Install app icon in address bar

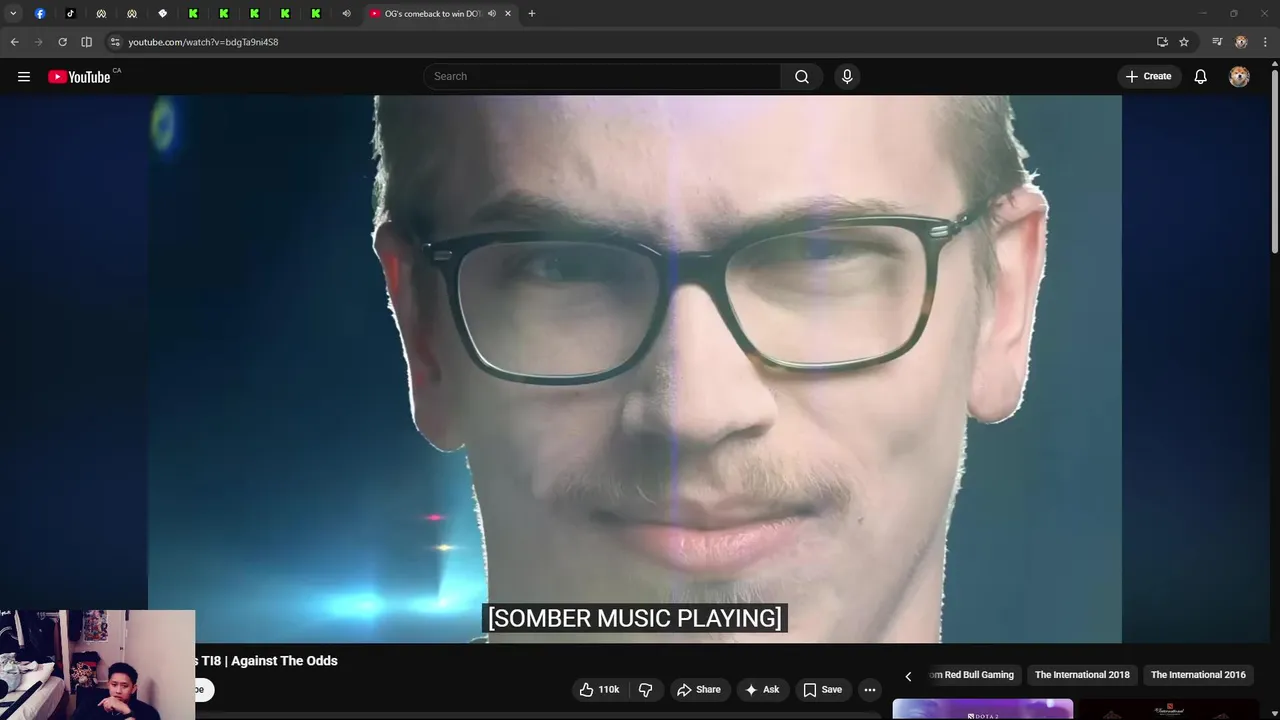coord(1162,42)
